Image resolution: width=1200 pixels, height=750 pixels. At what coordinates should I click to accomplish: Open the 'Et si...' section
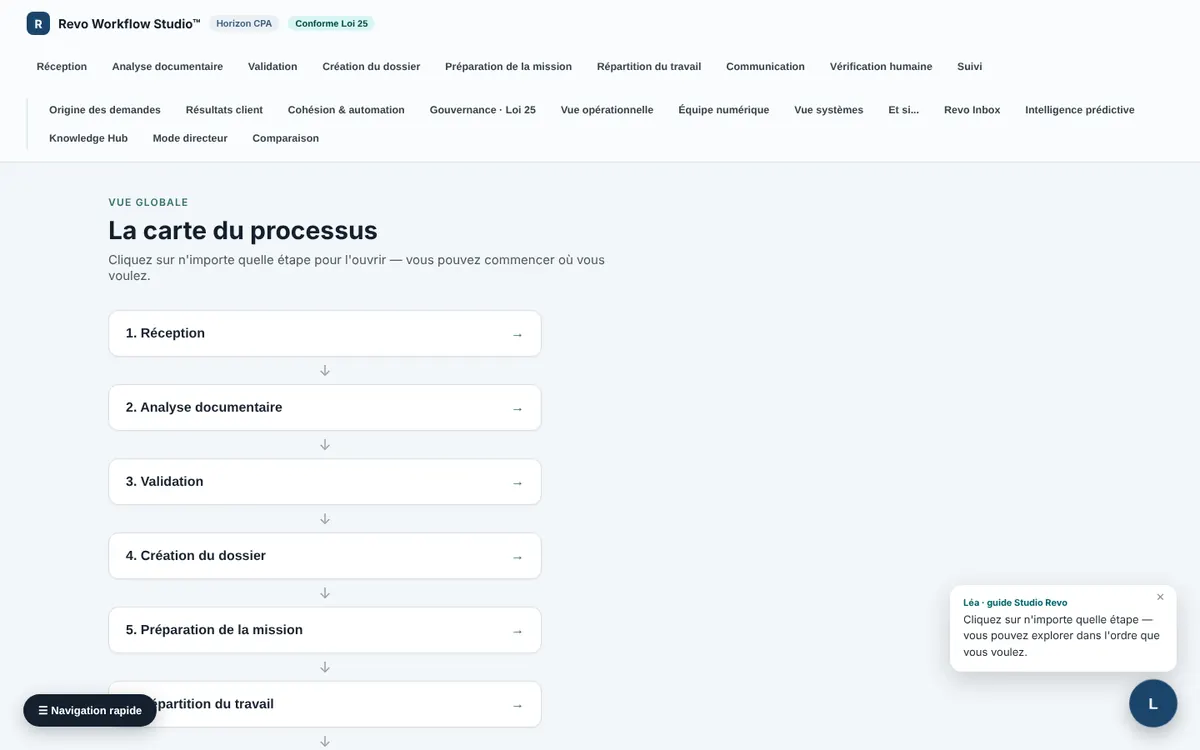[903, 110]
